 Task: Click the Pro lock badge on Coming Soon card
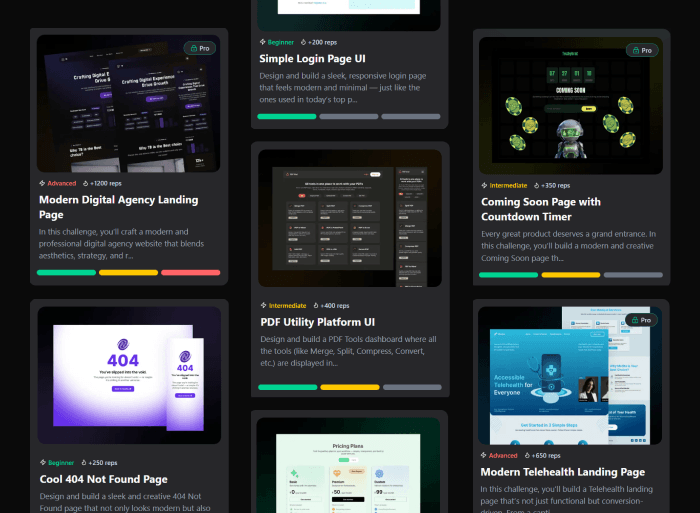point(640,50)
